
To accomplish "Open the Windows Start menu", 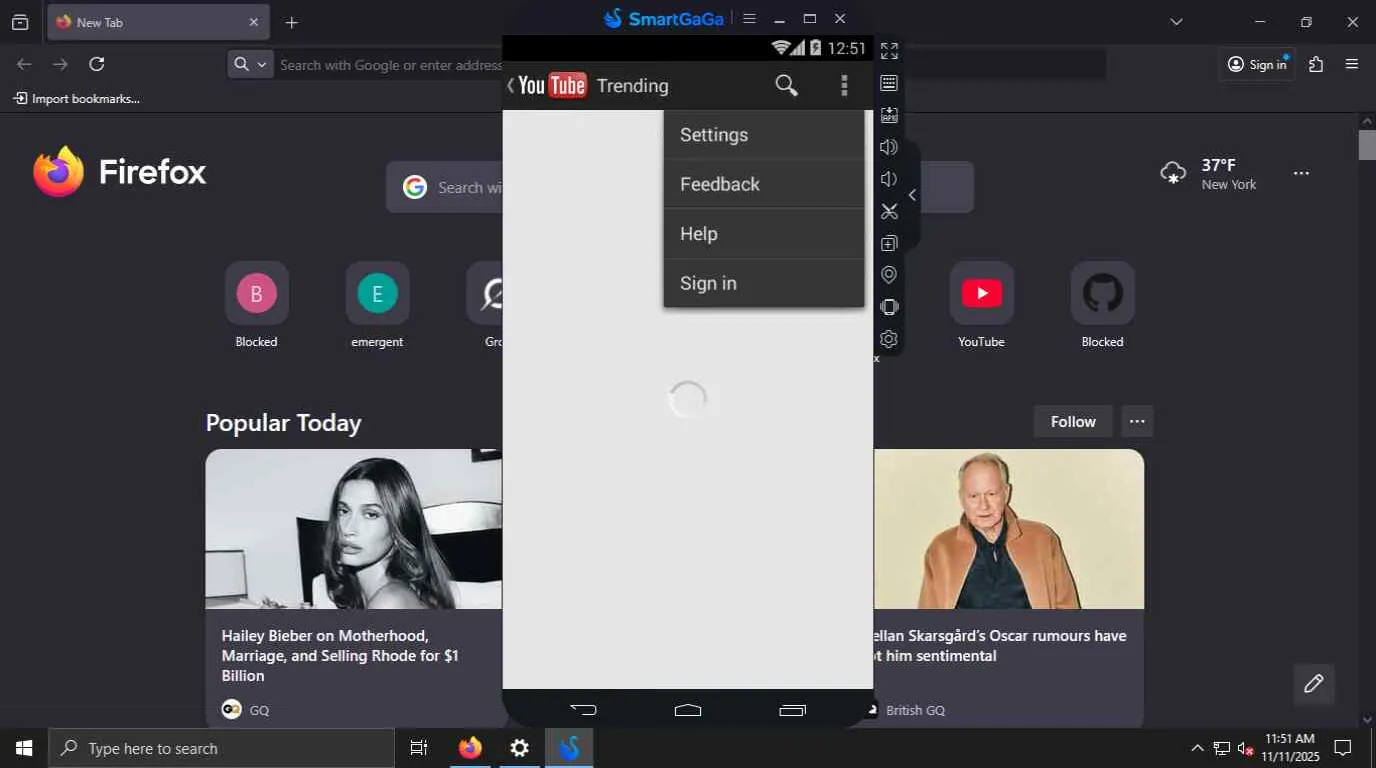I will click(x=24, y=748).
